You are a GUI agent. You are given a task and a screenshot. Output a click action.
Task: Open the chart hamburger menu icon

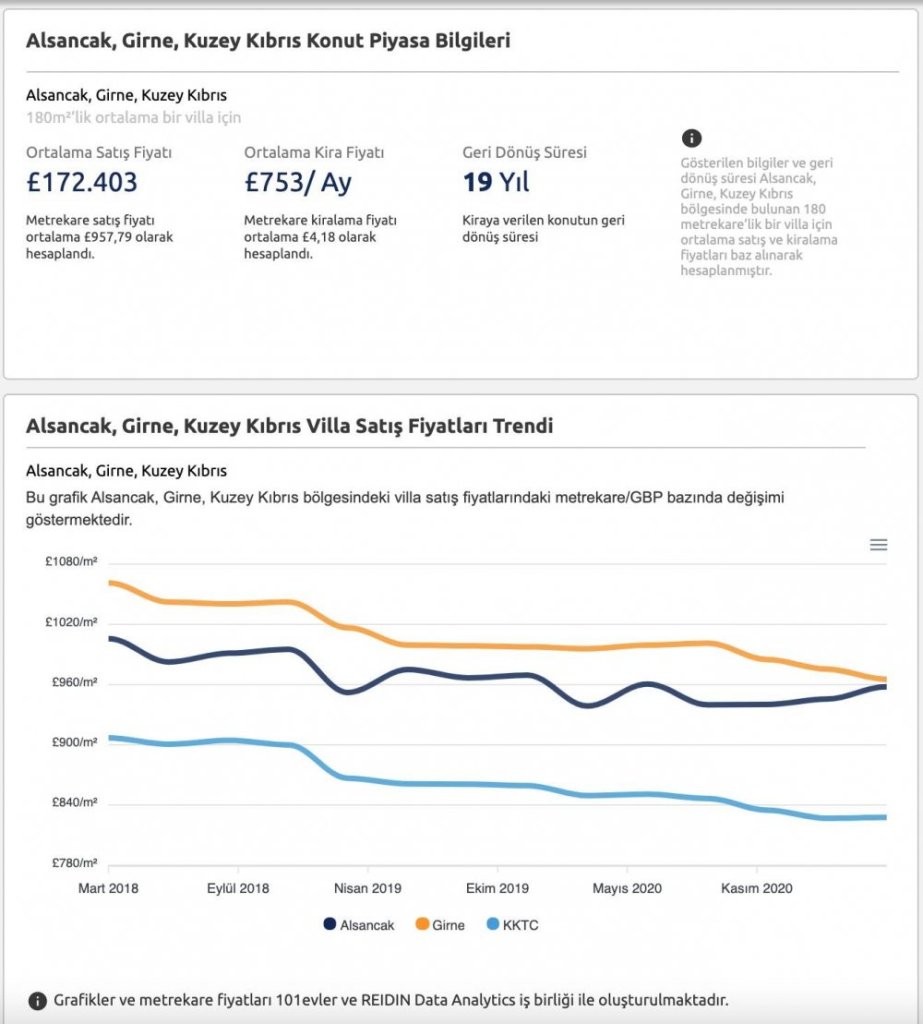click(x=878, y=545)
